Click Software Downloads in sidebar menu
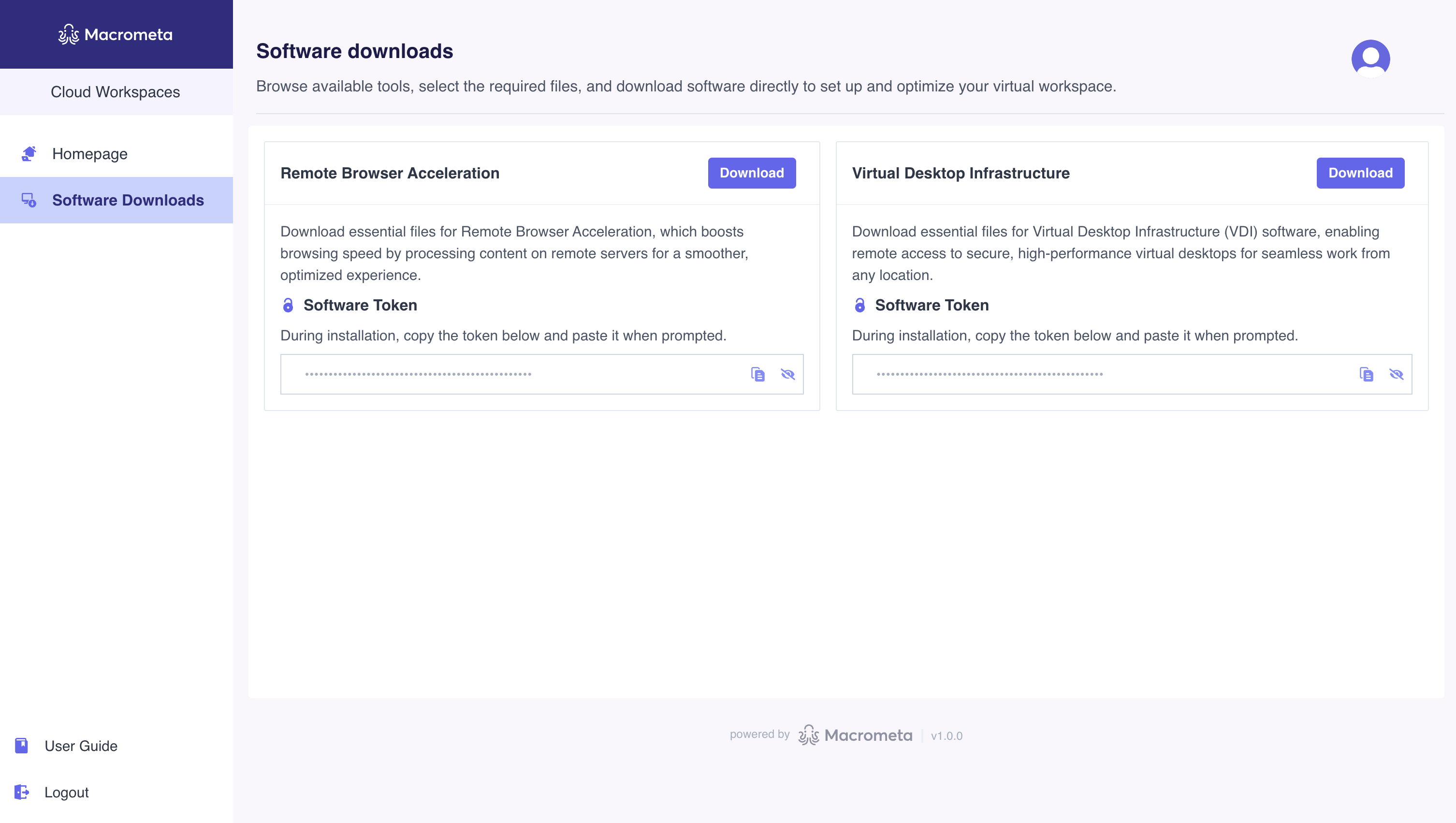 pos(128,200)
